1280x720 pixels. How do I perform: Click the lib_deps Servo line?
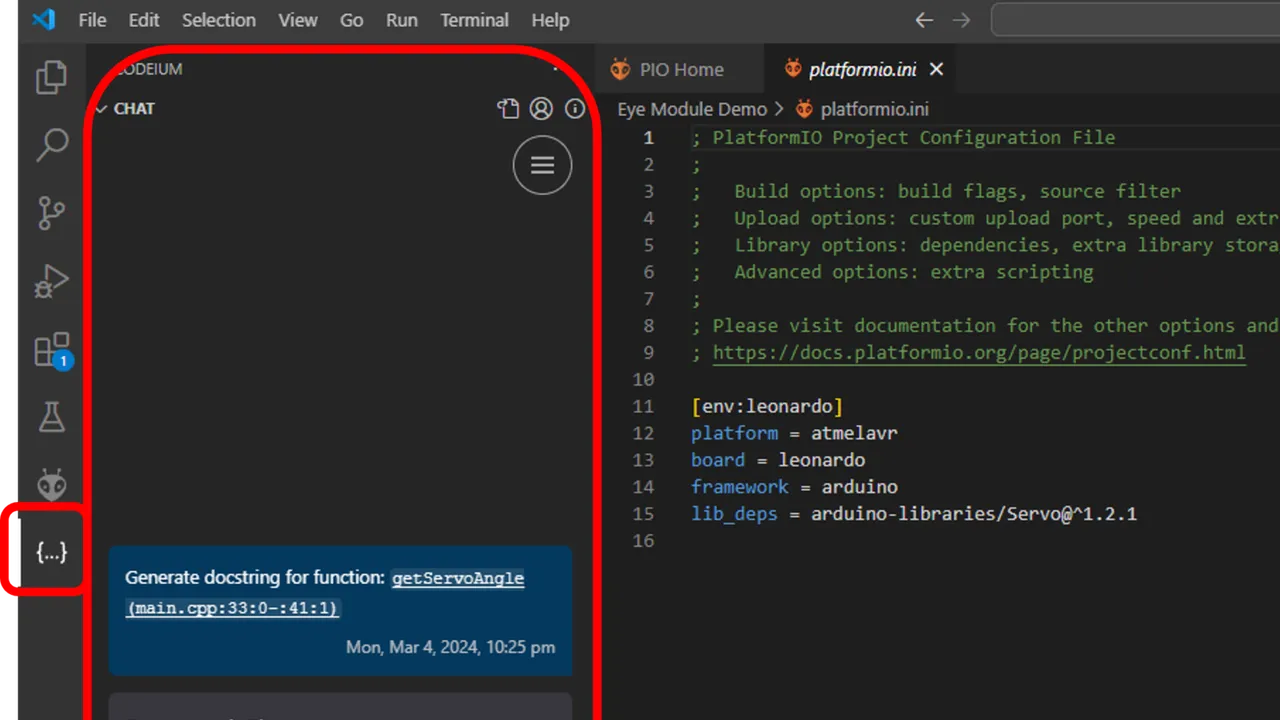pyautogui.click(x=914, y=514)
